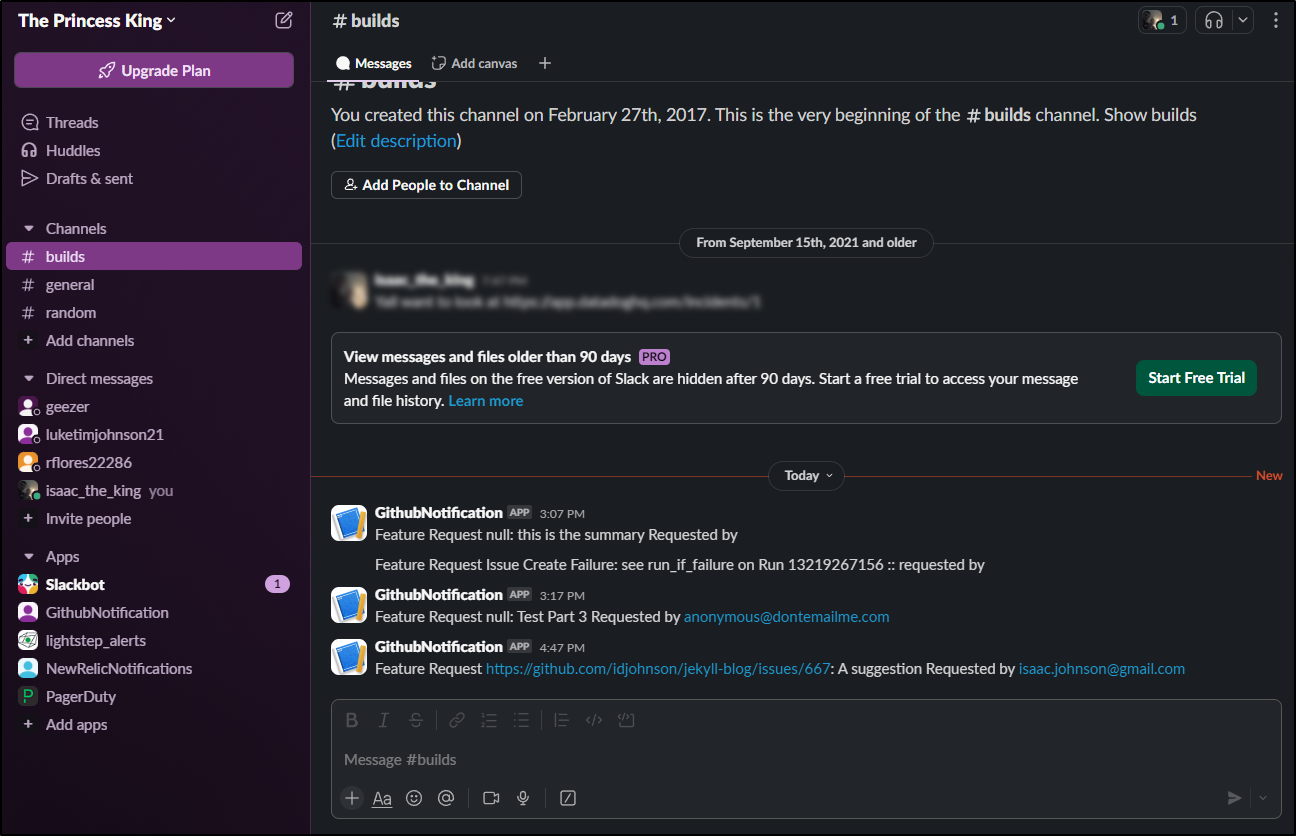Start a huddle with headphones icon
Image resolution: width=1296 pixels, height=836 pixels.
pyautogui.click(x=1214, y=20)
